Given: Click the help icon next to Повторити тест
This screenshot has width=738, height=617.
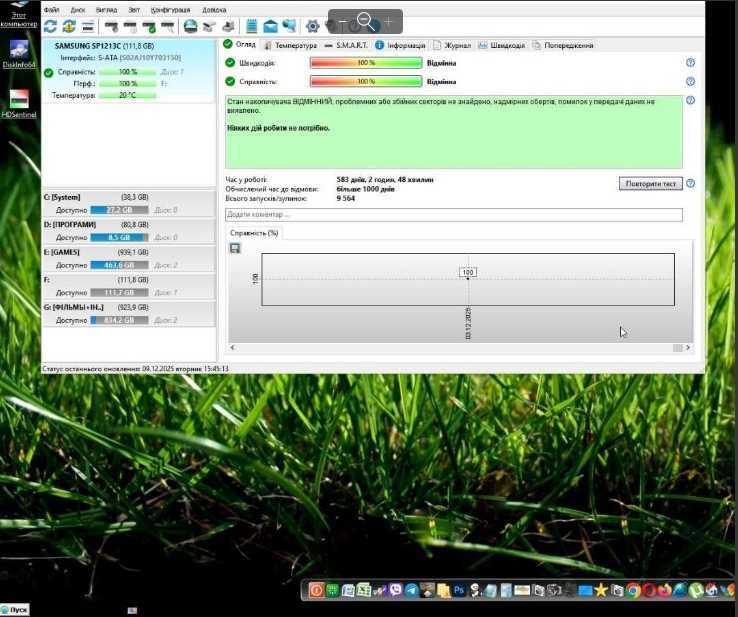Looking at the screenshot, I should pyautogui.click(x=690, y=184).
